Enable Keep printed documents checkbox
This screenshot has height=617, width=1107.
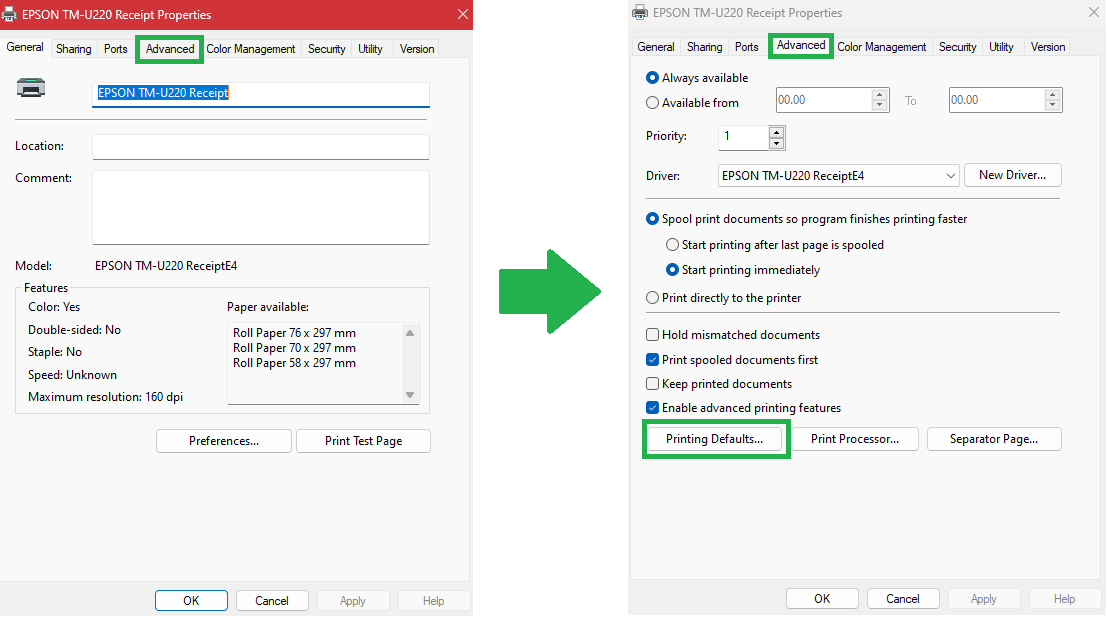(652, 384)
